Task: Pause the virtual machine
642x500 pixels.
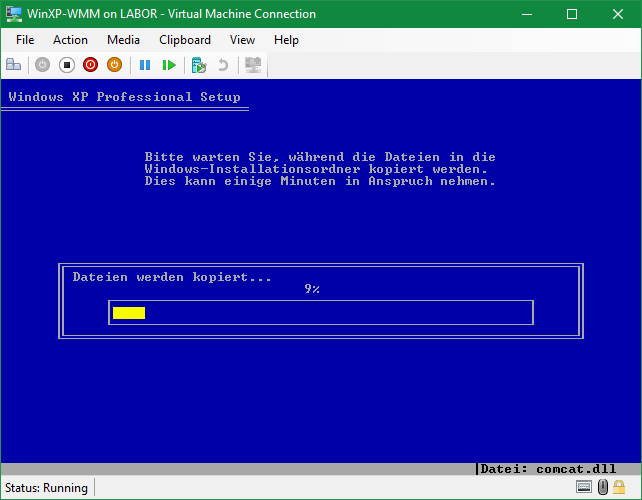Action: click(x=145, y=65)
